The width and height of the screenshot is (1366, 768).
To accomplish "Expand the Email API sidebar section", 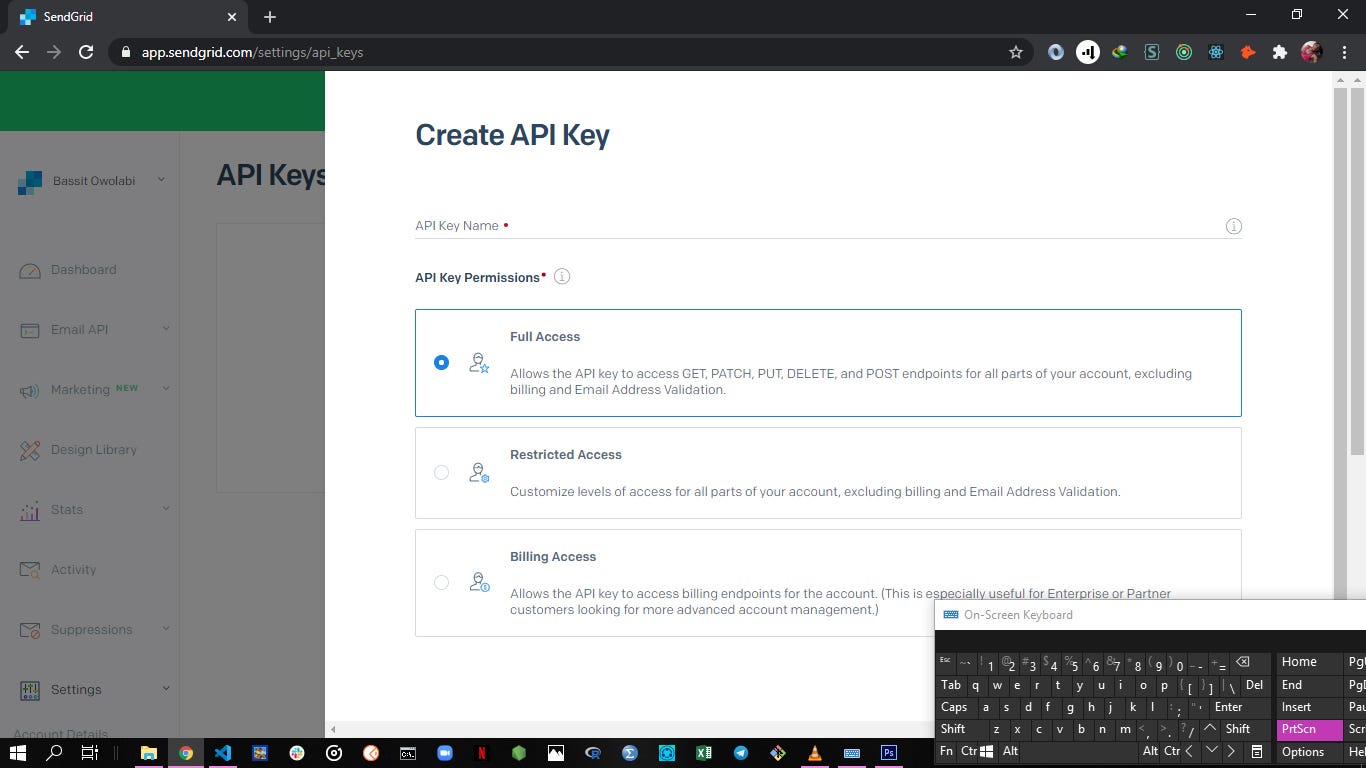I will coord(82,329).
